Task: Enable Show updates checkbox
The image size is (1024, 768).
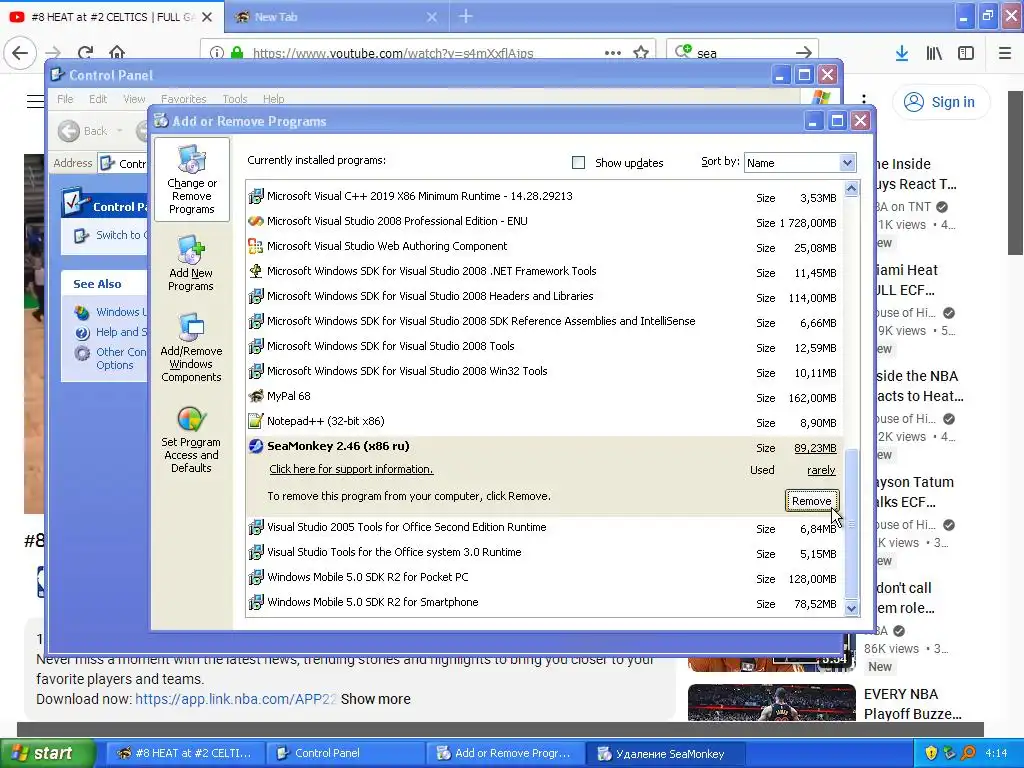Action: (578, 163)
